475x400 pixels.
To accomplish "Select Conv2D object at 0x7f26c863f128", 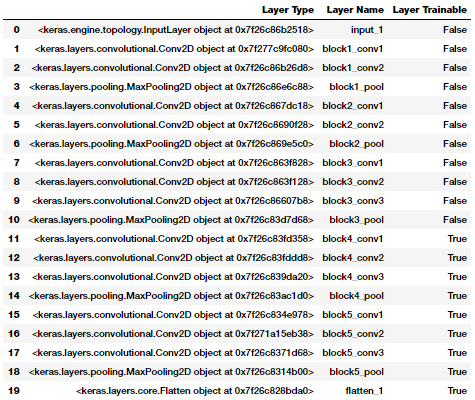I will (x=174, y=182).
